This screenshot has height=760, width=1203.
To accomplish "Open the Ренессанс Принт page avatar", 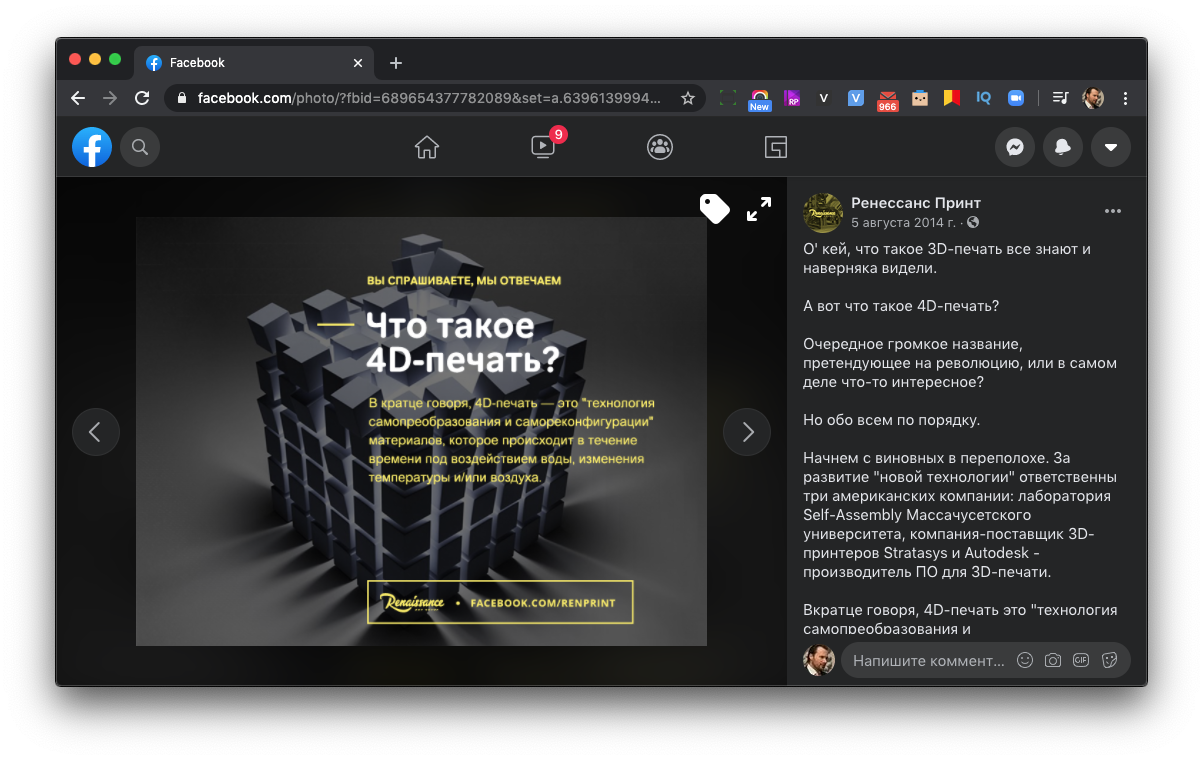I will pos(823,212).
